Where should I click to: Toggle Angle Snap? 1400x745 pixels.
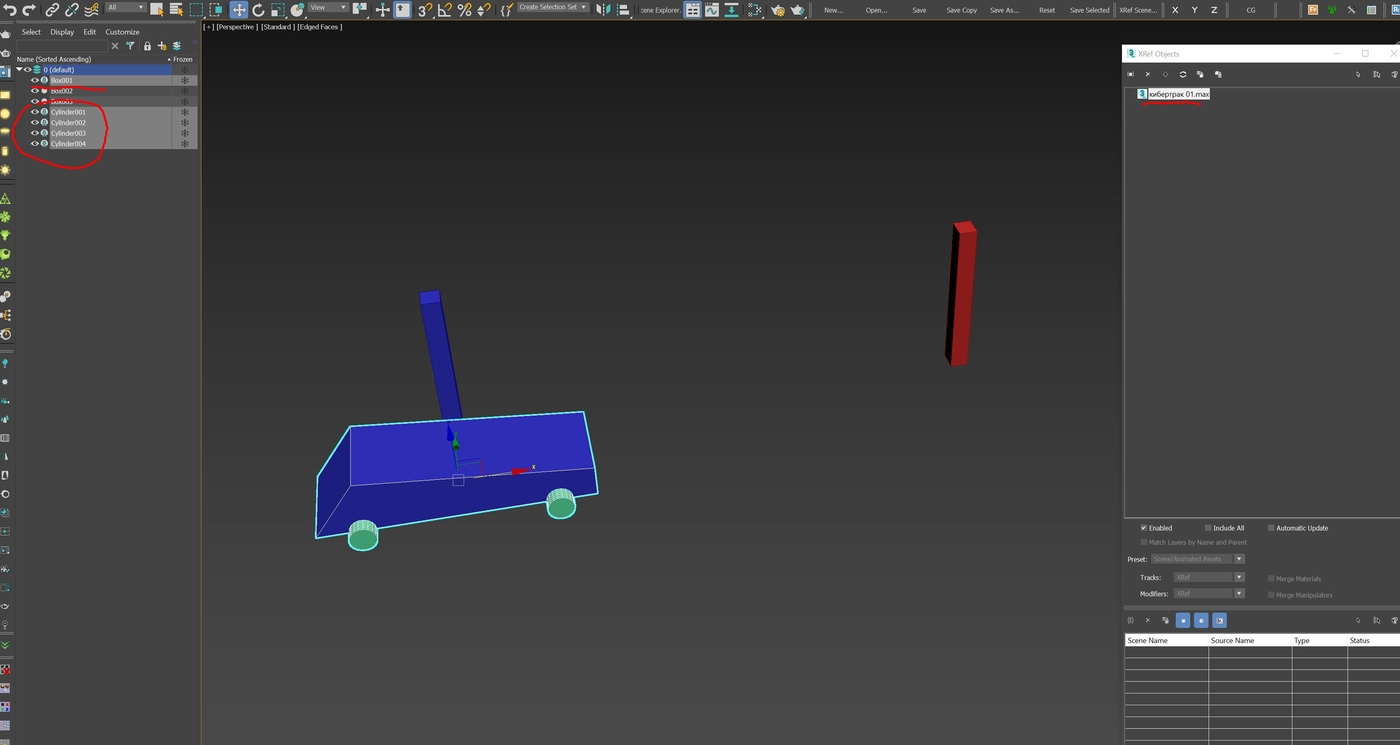tap(444, 9)
